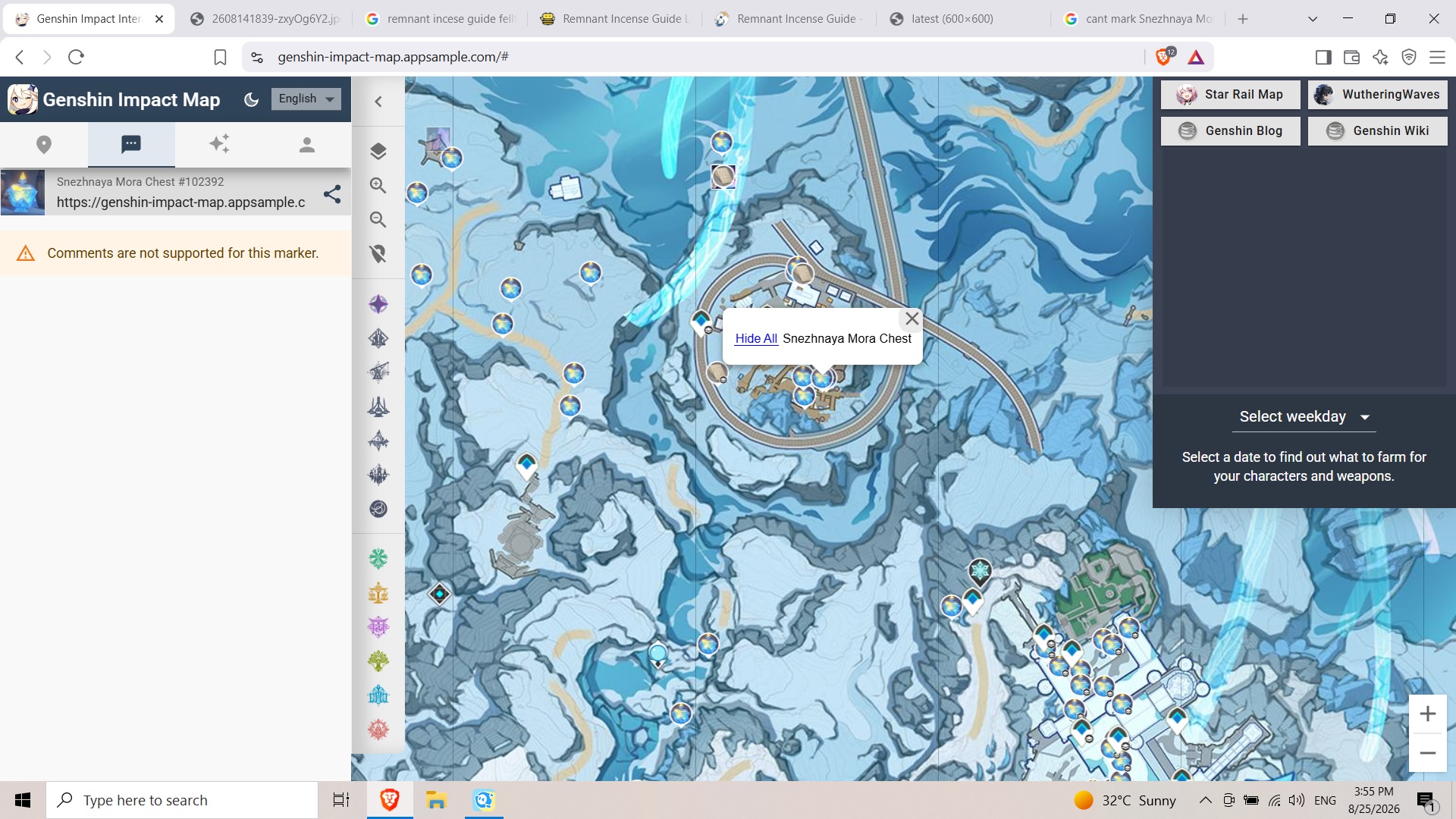Click the magnifier zoom-out tool icon
Screen dimensions: 1456x819
(378, 219)
